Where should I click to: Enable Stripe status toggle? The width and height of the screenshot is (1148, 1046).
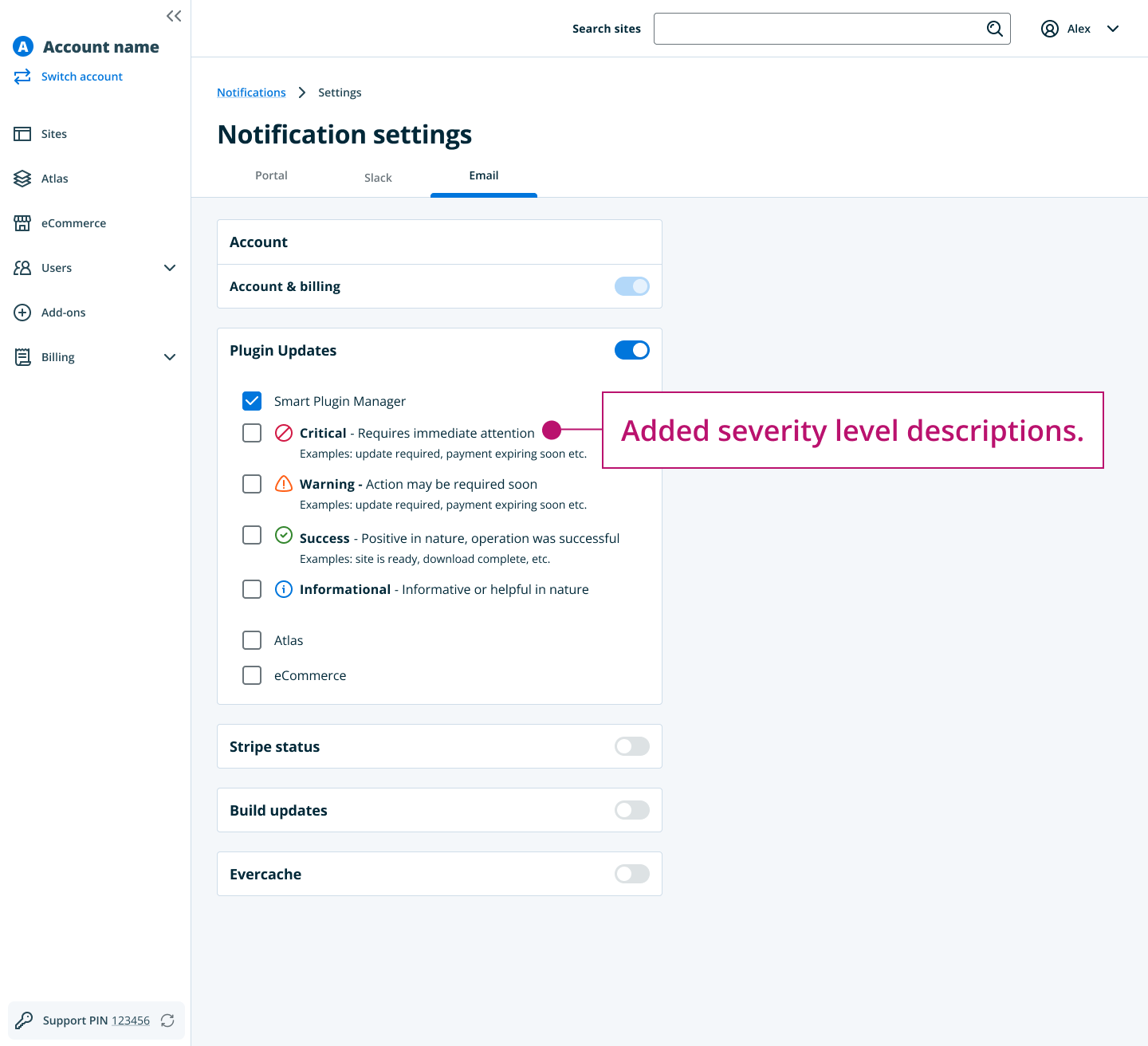click(632, 746)
